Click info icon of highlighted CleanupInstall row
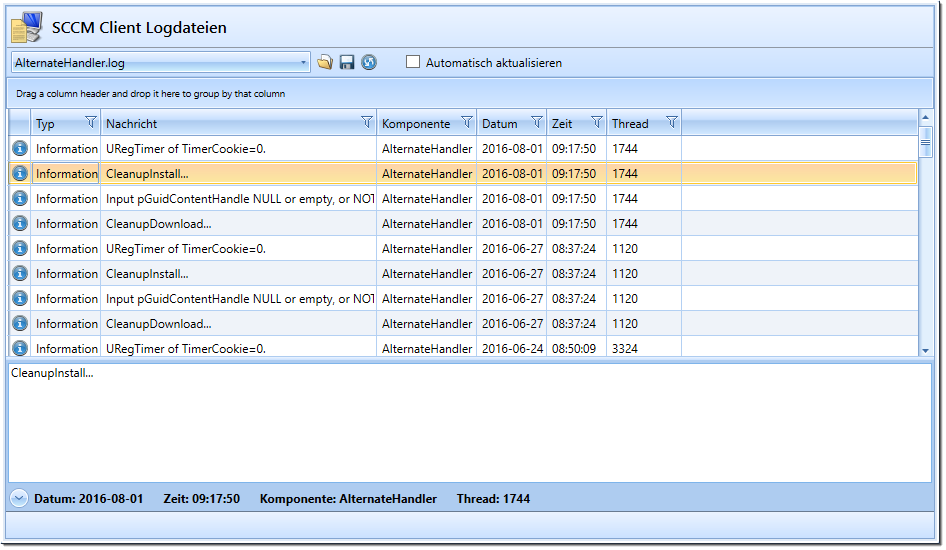 pos(20,174)
